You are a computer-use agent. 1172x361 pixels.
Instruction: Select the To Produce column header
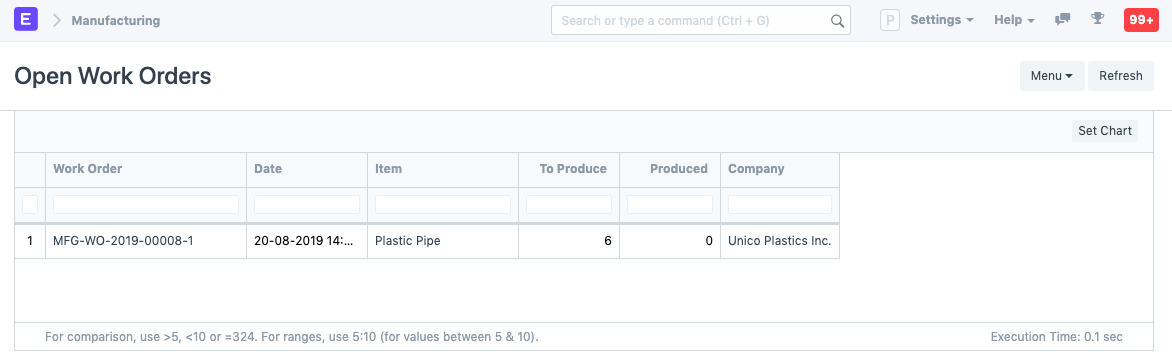coord(573,169)
